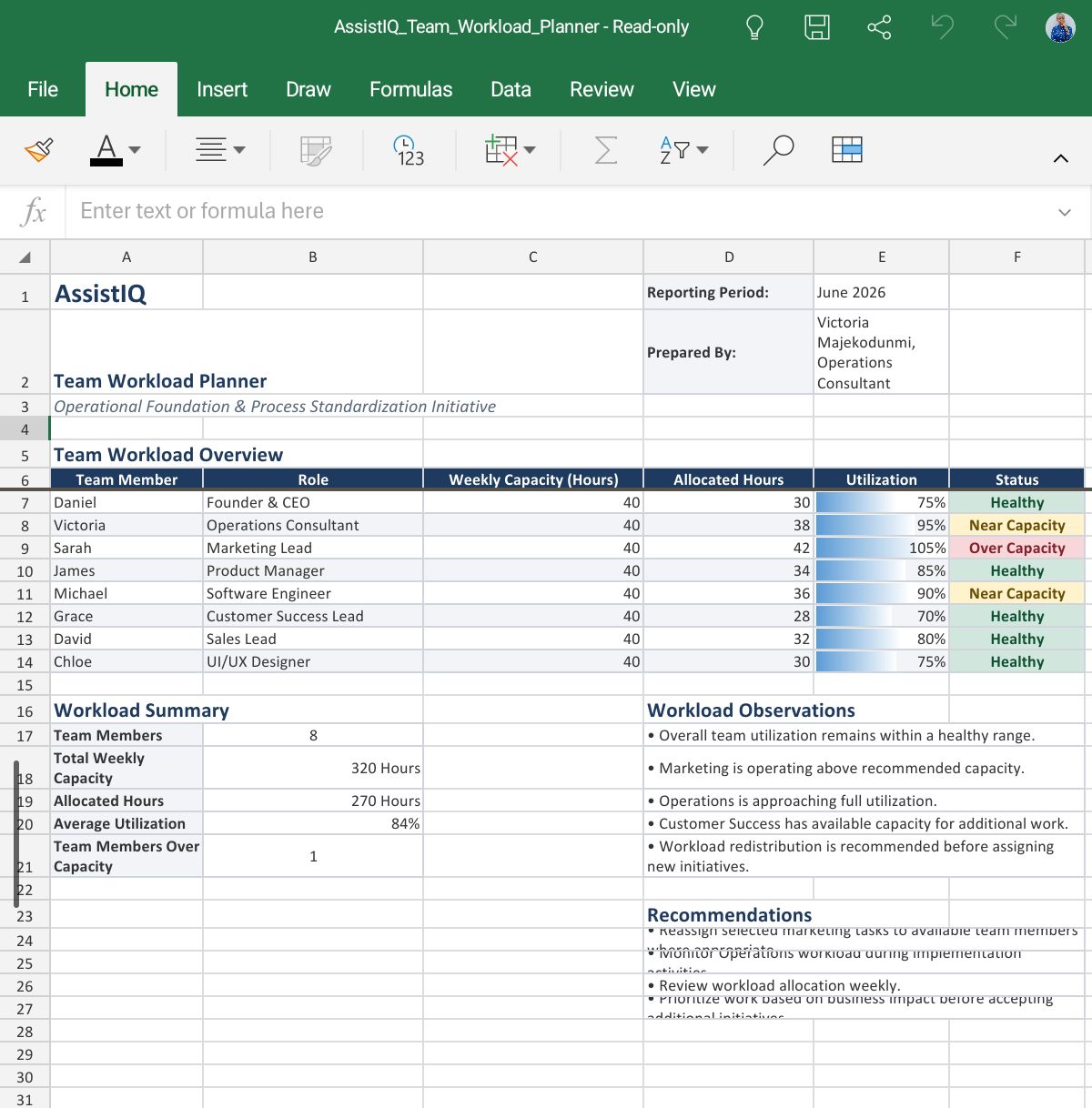The image size is (1092, 1108).
Task: Click the redo arrow icon
Action: point(1005,27)
